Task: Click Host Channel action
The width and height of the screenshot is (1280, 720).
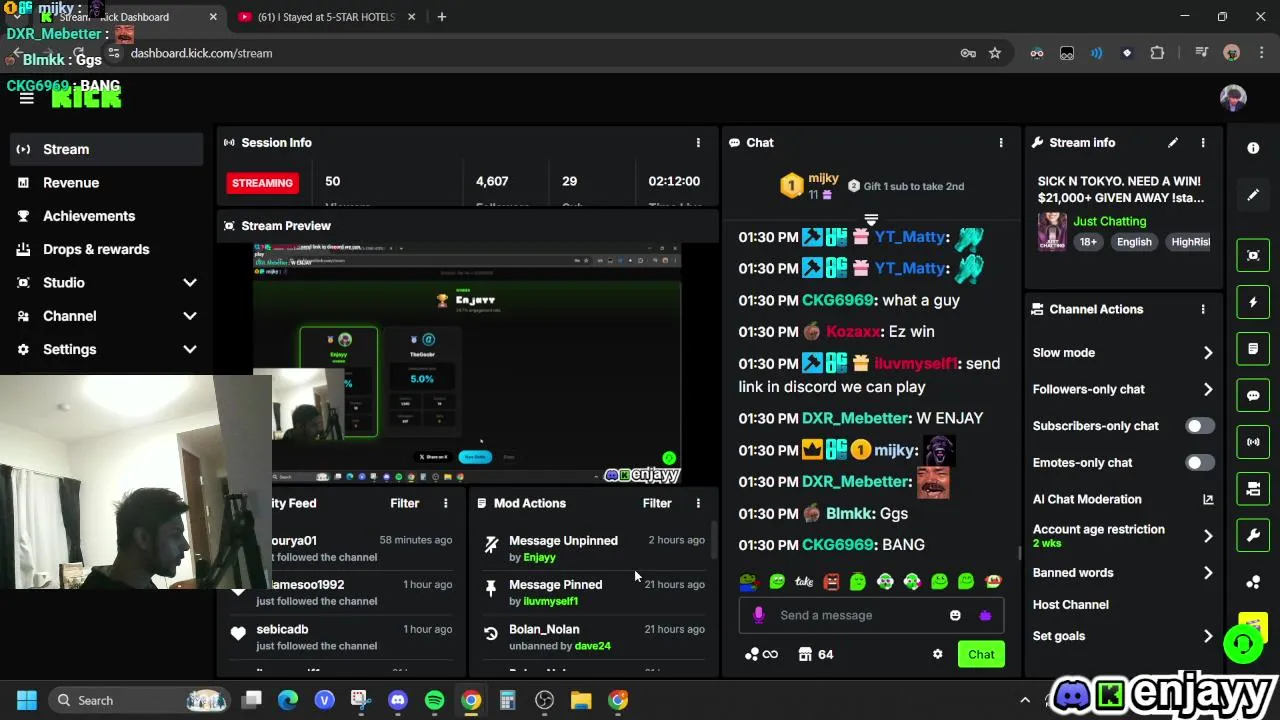Action: [x=1070, y=605]
